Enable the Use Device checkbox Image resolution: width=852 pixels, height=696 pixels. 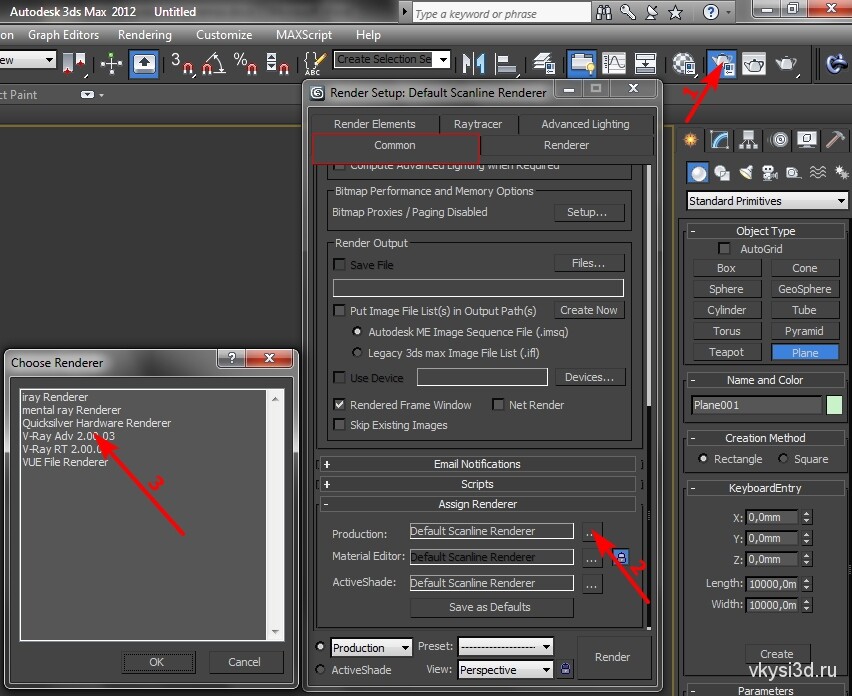(340, 377)
